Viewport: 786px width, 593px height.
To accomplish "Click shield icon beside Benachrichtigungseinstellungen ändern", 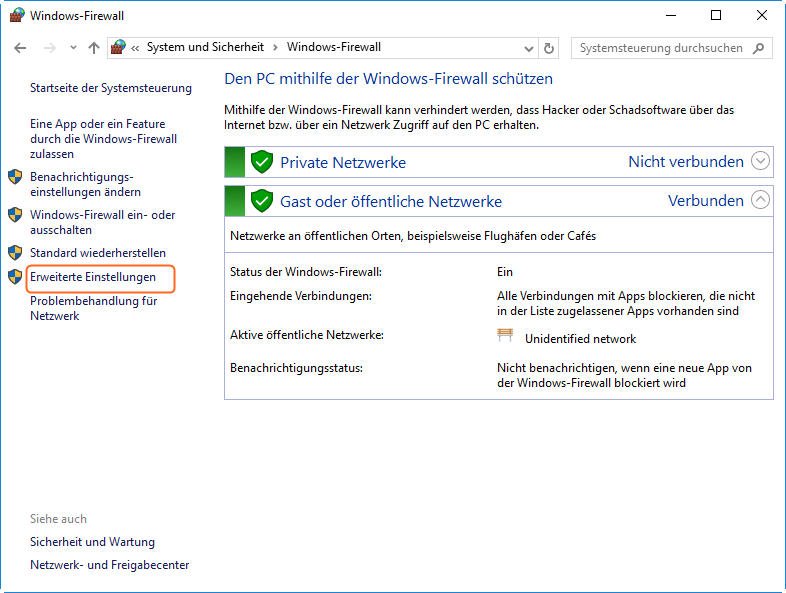I will coord(15,177).
